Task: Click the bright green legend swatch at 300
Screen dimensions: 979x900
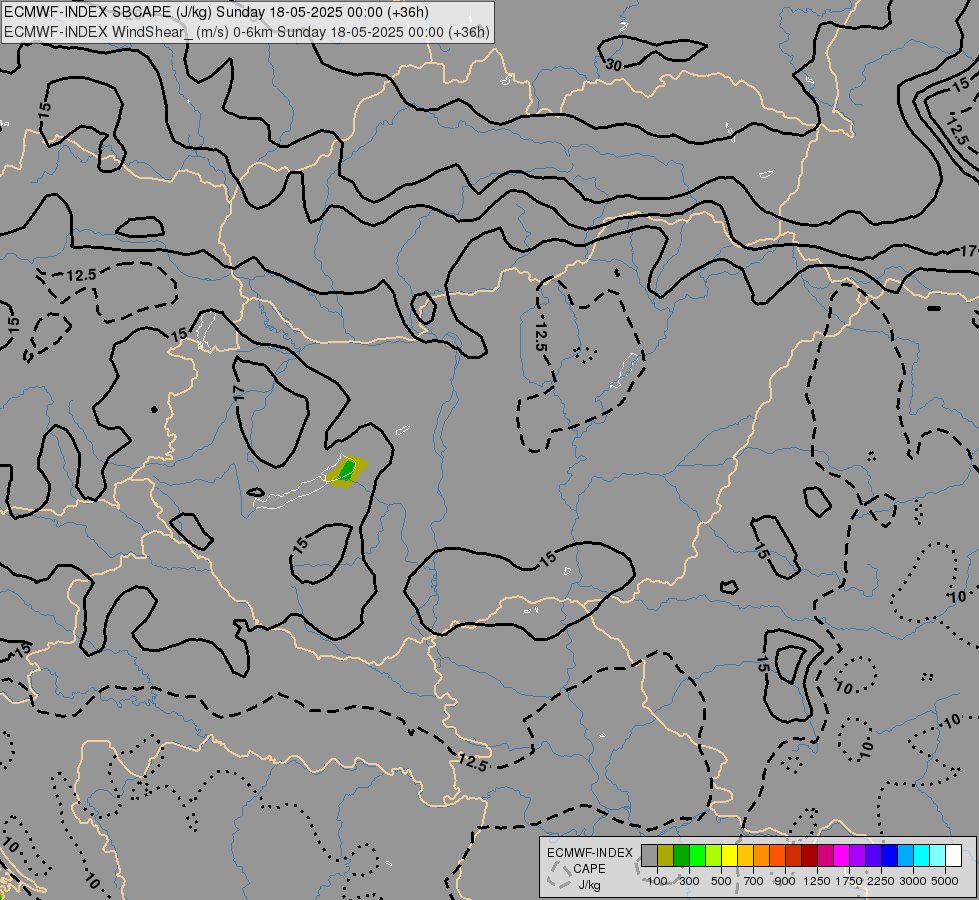Action: pos(697,856)
